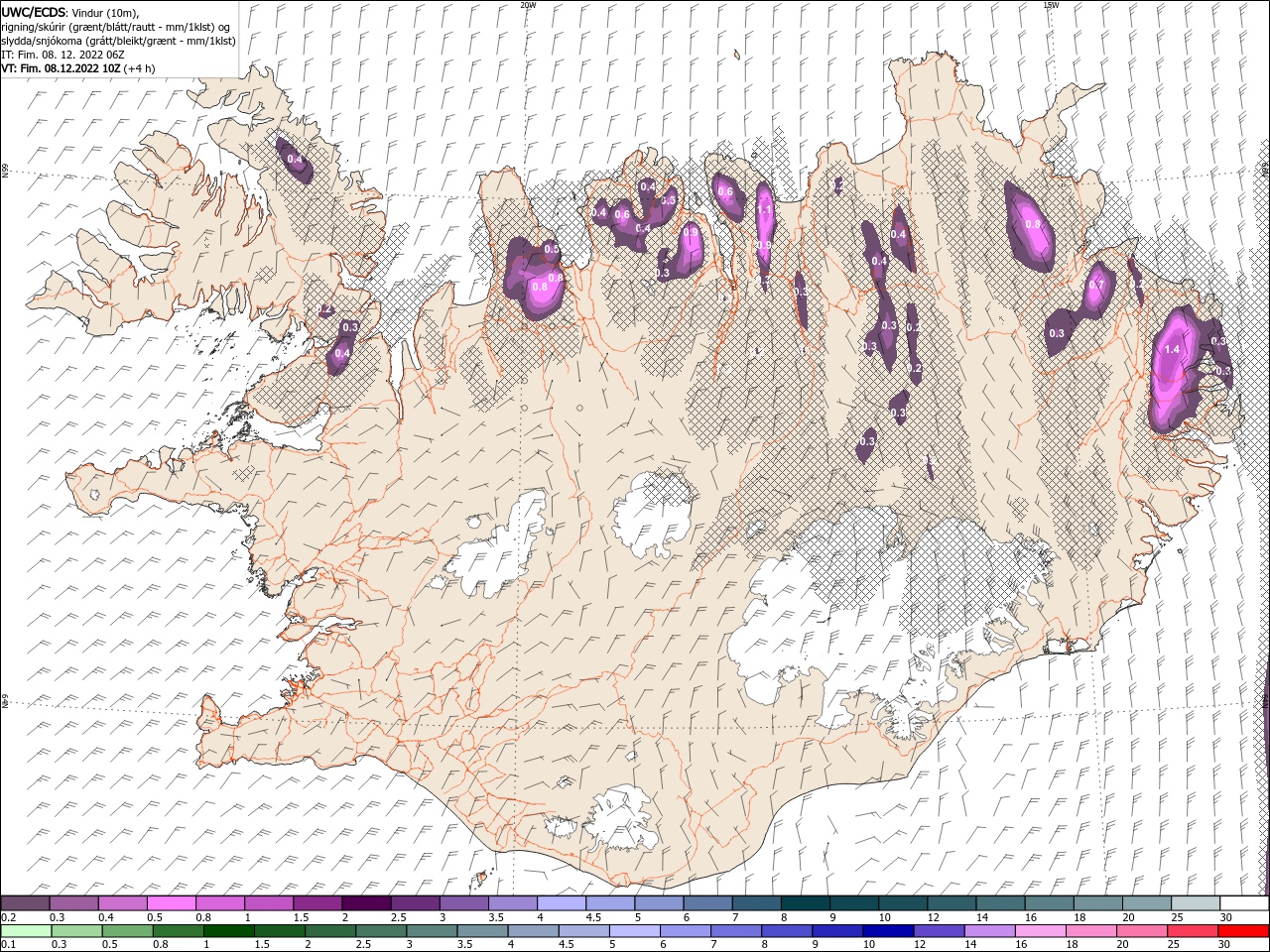Select the 25 pale grey upper legend swatch

click(x=1195, y=903)
